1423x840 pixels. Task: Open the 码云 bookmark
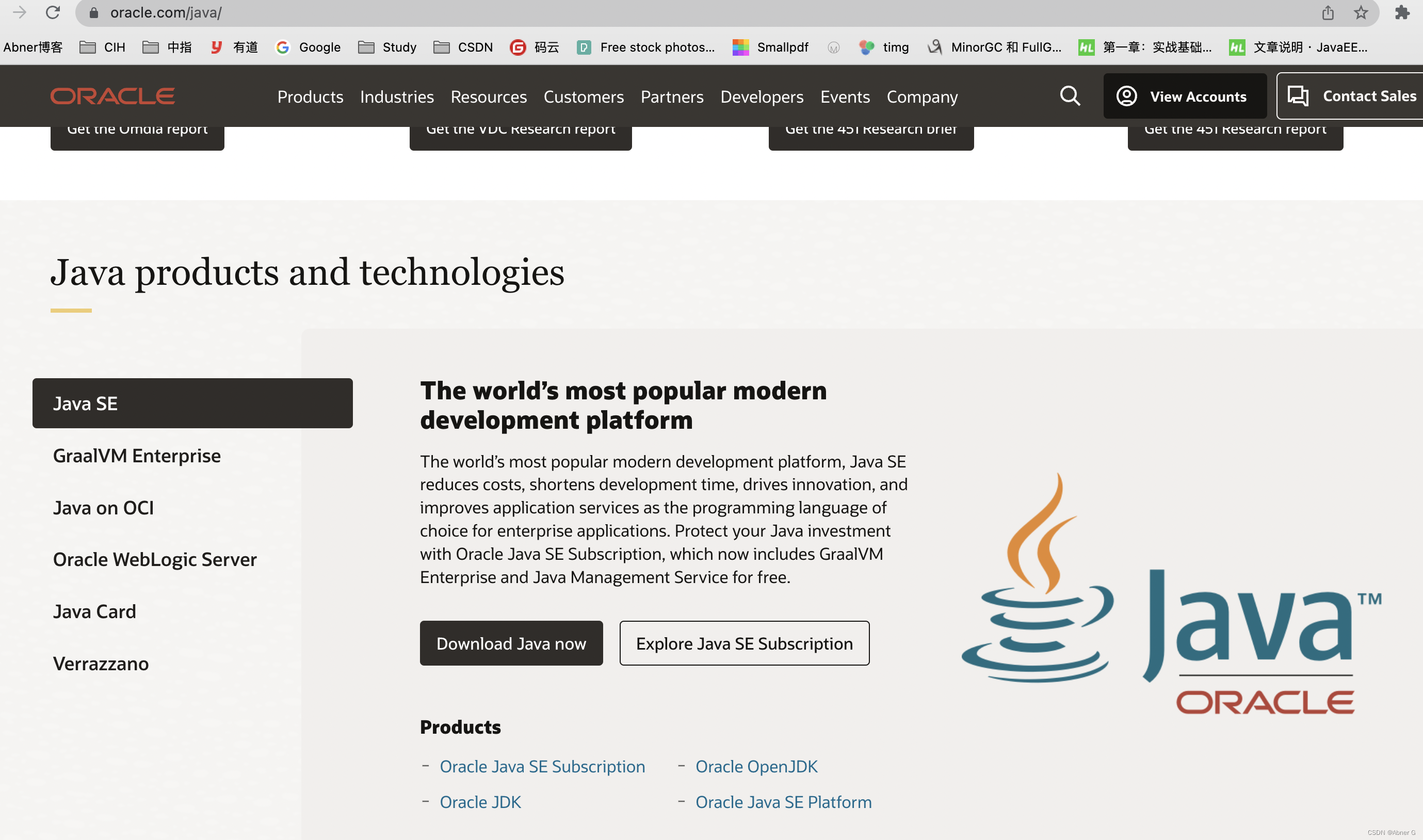point(535,47)
